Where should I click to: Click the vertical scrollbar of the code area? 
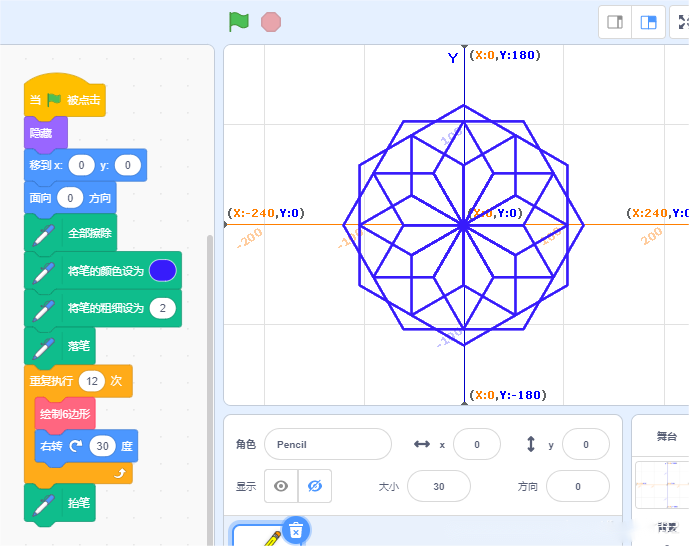(210, 390)
